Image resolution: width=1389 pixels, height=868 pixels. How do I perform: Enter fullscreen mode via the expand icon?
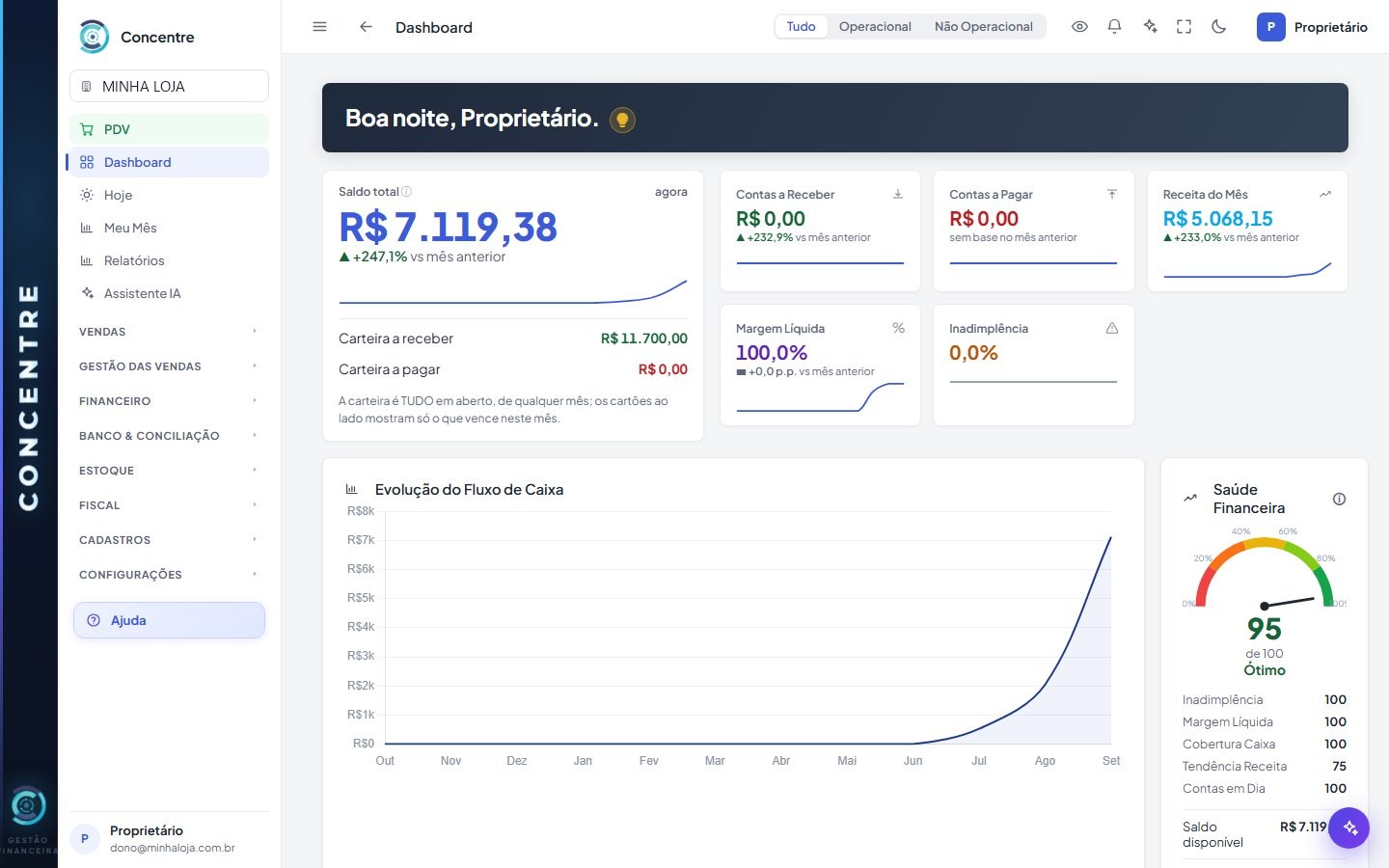tap(1185, 27)
